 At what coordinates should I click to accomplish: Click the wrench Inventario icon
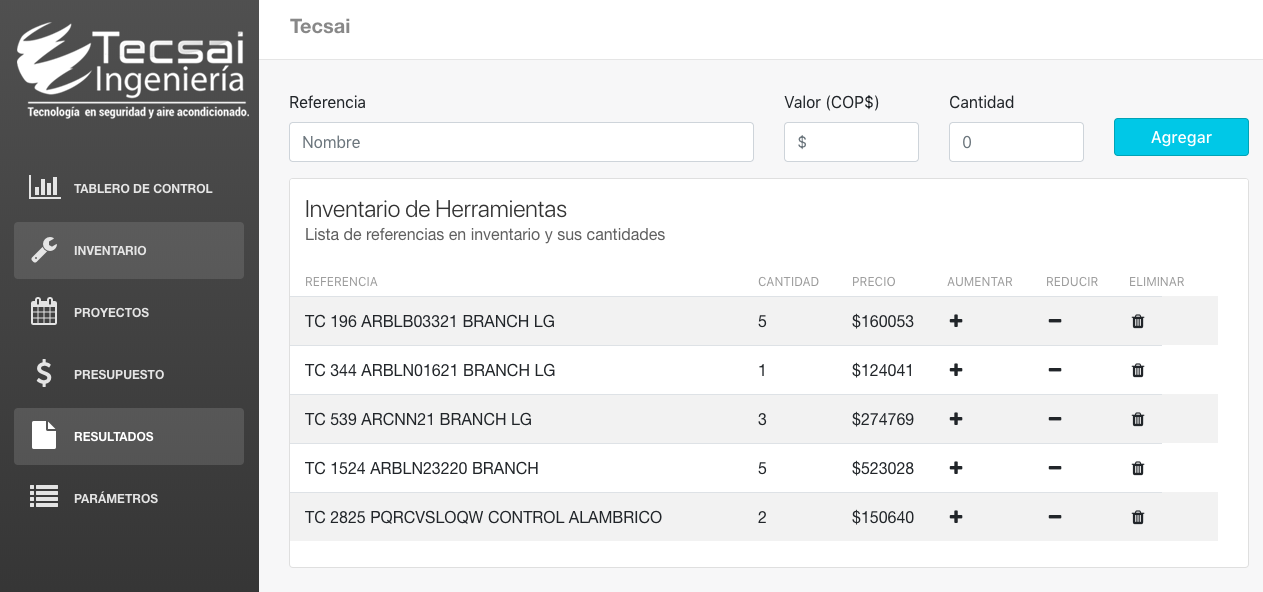(44, 250)
